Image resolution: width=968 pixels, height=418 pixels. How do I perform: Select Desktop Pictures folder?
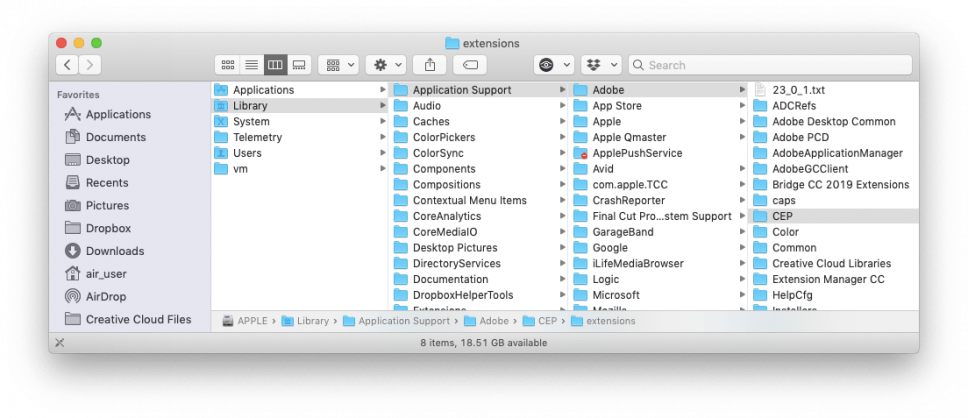pyautogui.click(x=479, y=248)
